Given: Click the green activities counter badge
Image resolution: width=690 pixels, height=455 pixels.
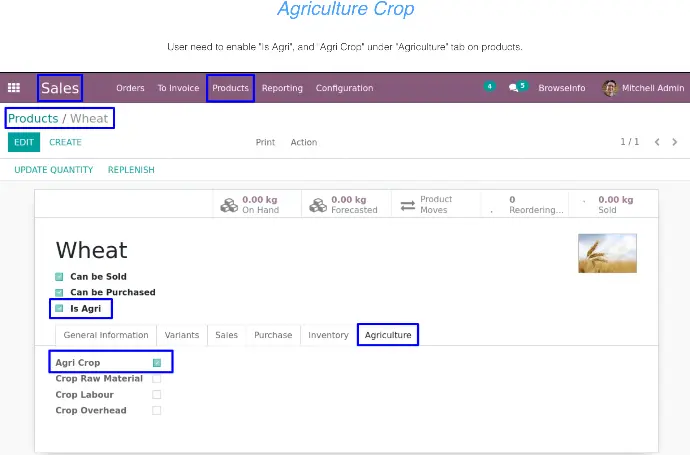Looking at the screenshot, I should tap(489, 86).
